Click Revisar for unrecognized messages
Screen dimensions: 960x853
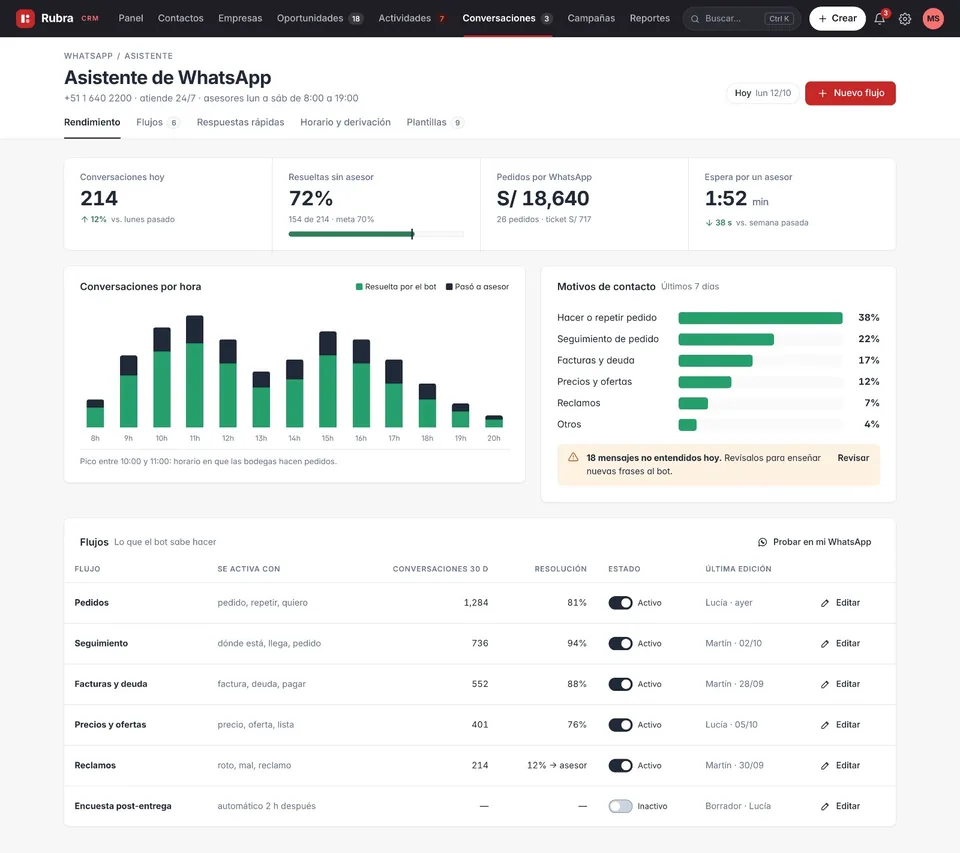(853, 458)
